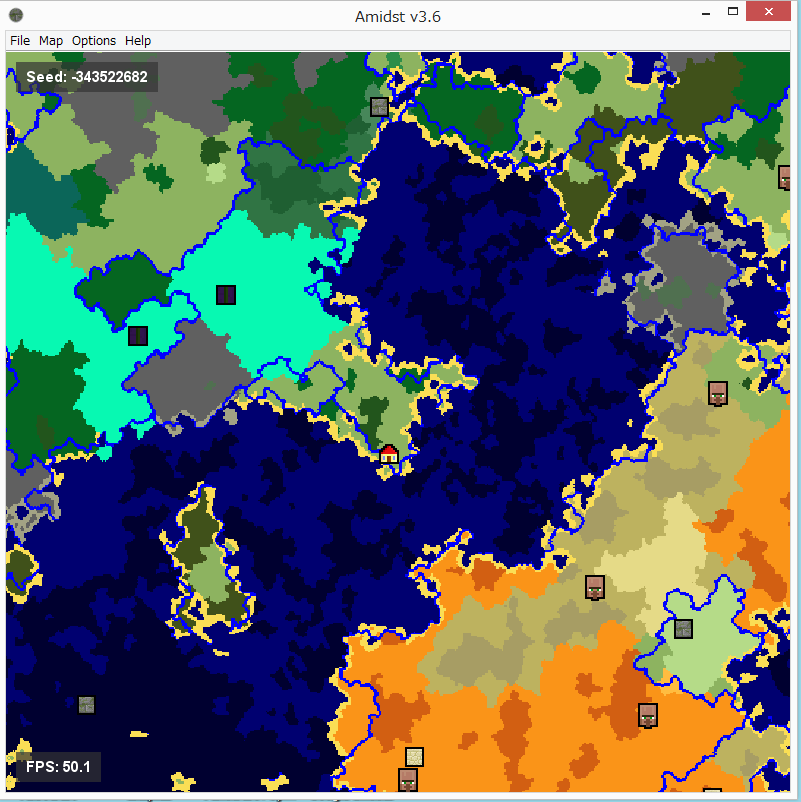Click the FPS: 50.1 counter
The image size is (801, 802).
point(58,767)
